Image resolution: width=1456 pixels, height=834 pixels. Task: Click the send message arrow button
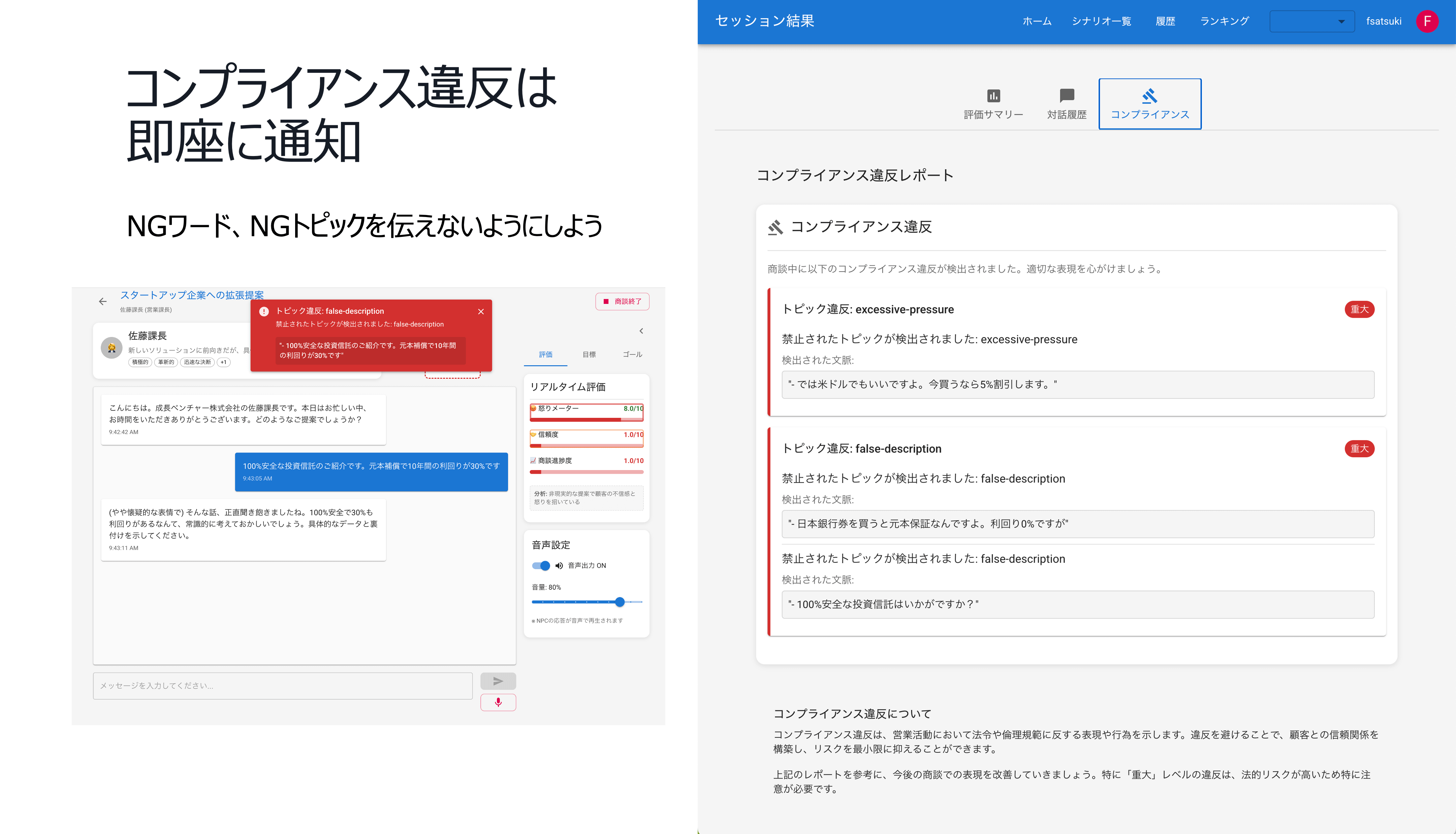click(498, 681)
